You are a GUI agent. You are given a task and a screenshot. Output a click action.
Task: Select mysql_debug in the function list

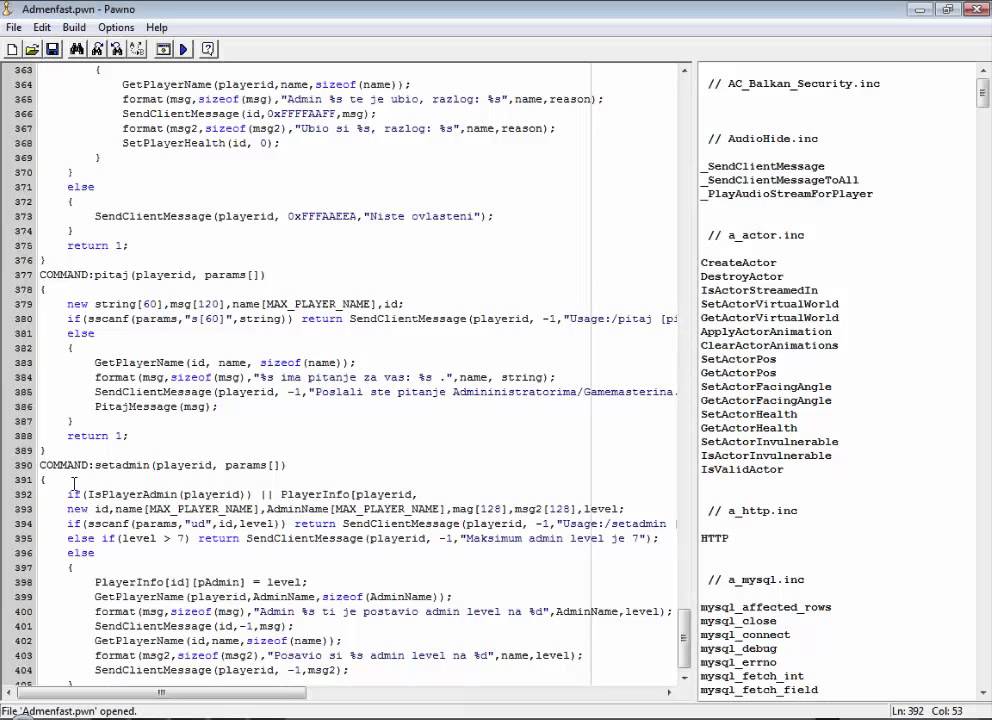pyautogui.click(x=738, y=649)
